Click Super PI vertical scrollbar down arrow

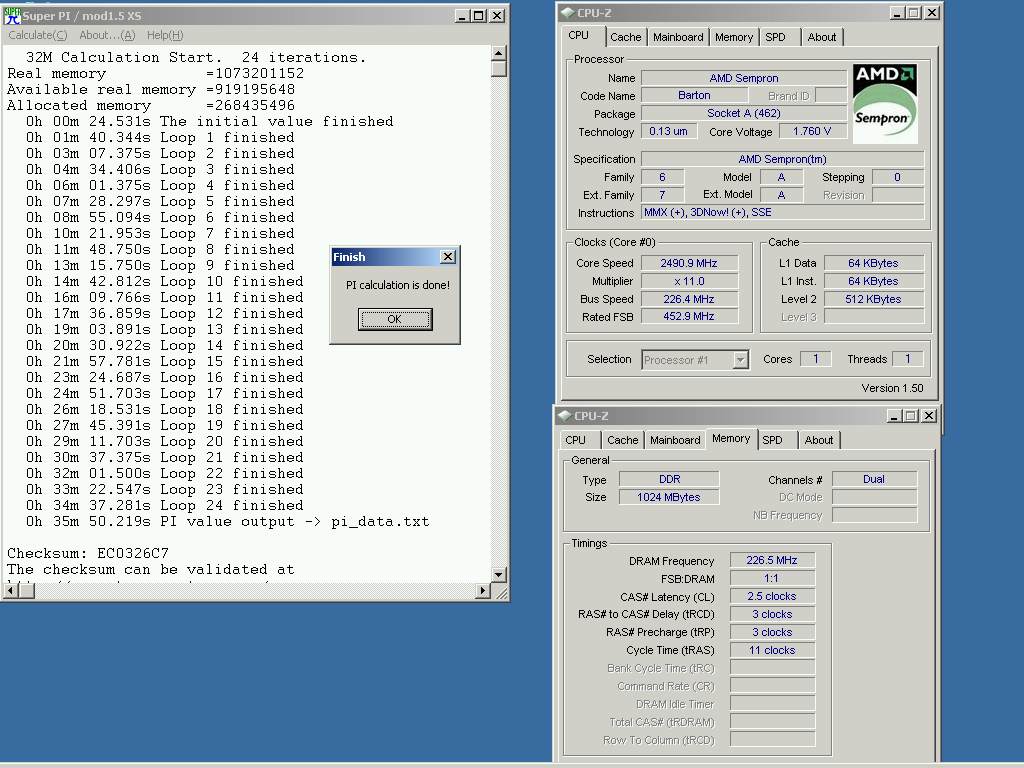(499, 575)
